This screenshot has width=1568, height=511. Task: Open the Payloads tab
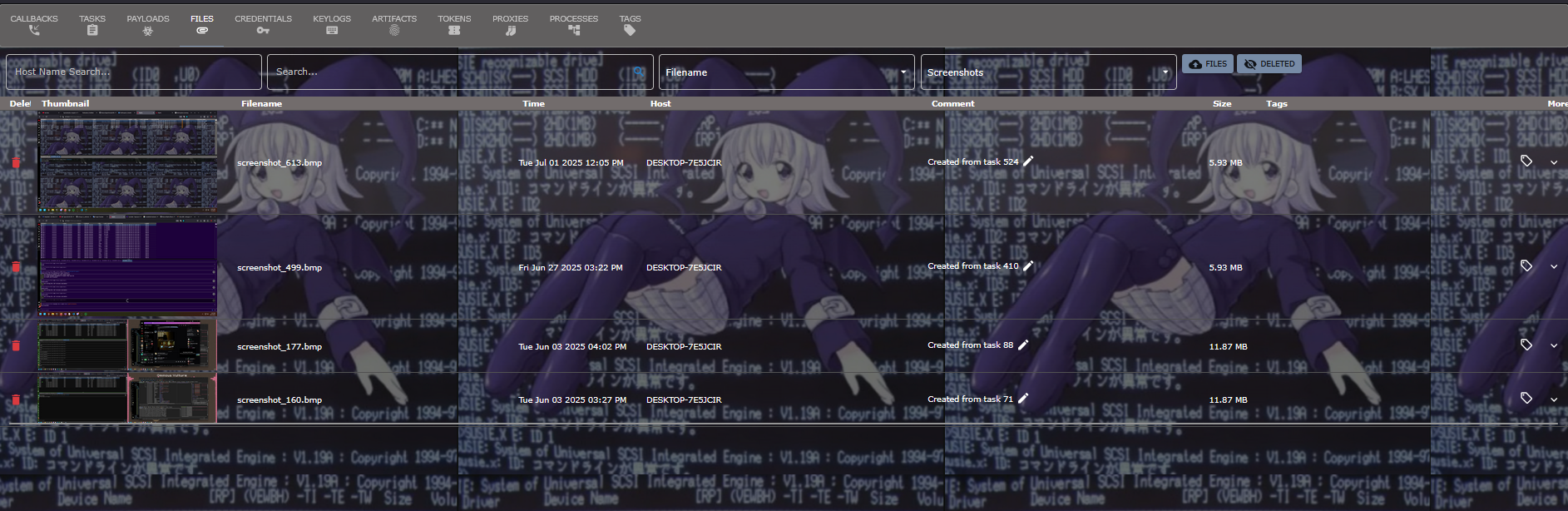tap(148, 24)
